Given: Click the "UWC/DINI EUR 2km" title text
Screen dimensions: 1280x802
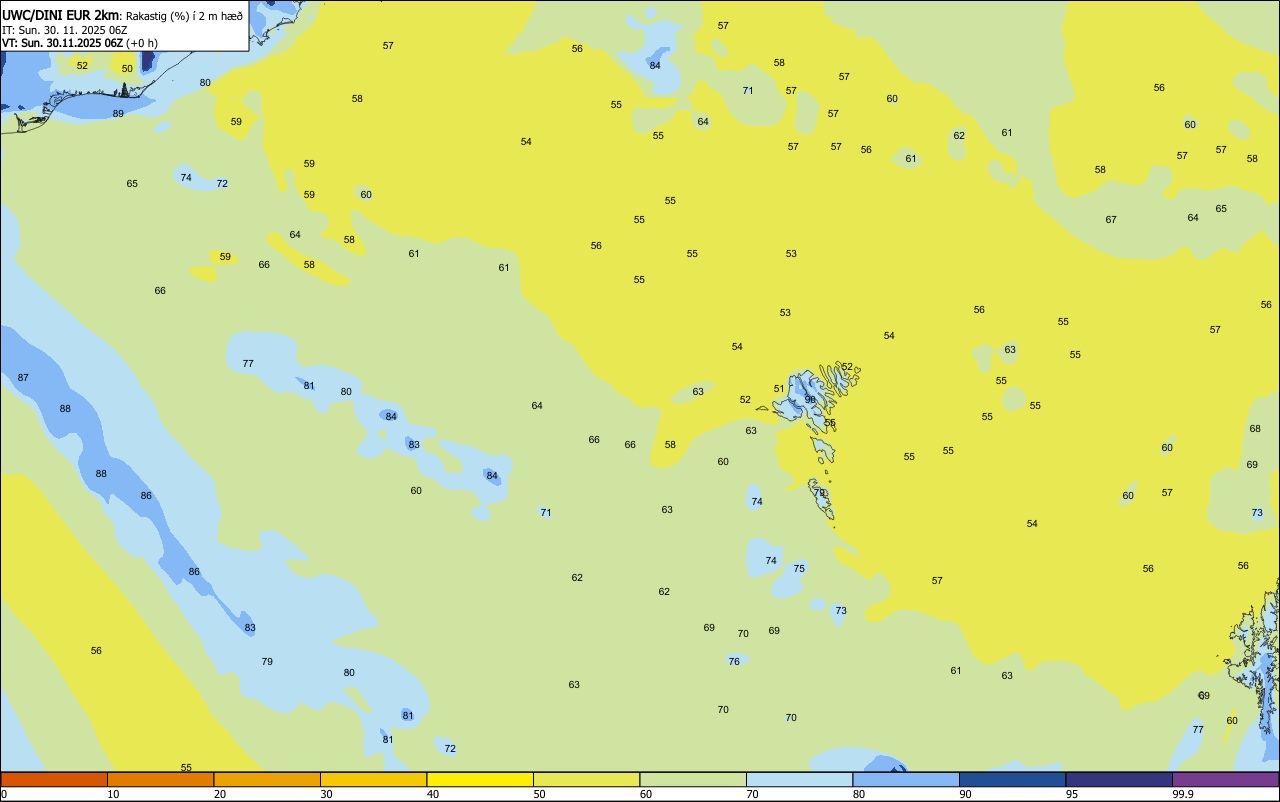Looking at the screenshot, I should tap(60, 15).
